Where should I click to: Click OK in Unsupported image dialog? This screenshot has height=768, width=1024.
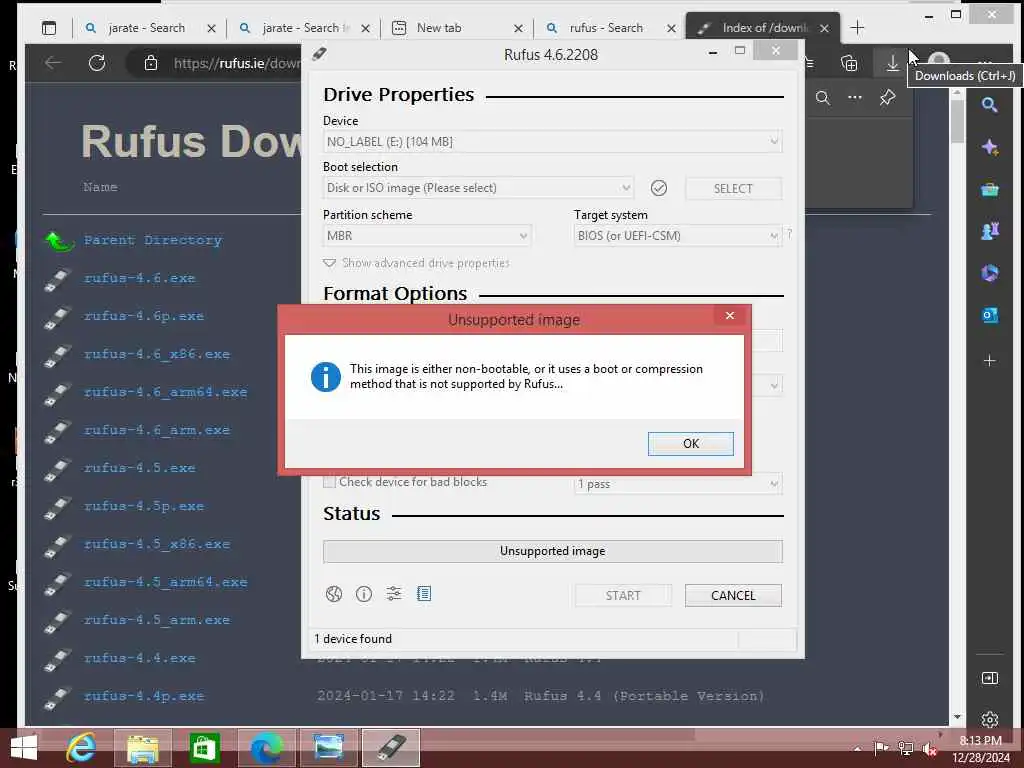point(690,444)
